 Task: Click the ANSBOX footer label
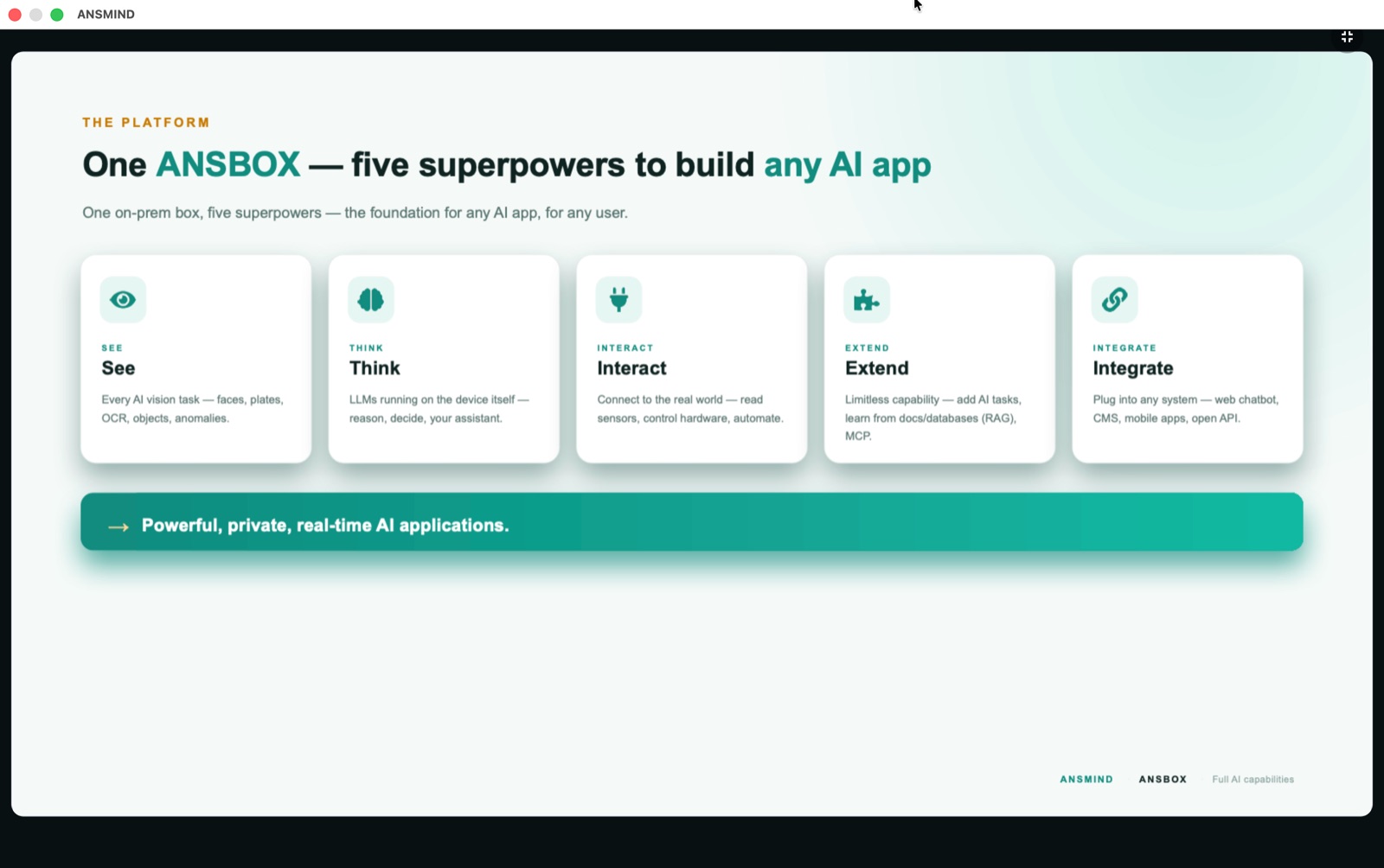click(1163, 779)
